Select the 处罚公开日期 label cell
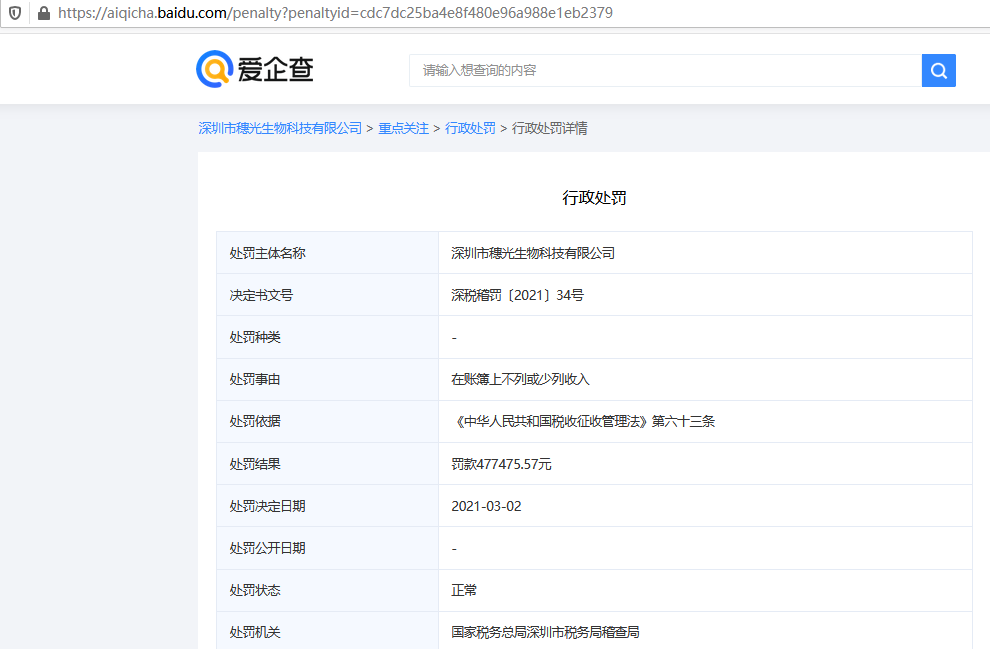This screenshot has width=990, height=649. click(x=328, y=548)
